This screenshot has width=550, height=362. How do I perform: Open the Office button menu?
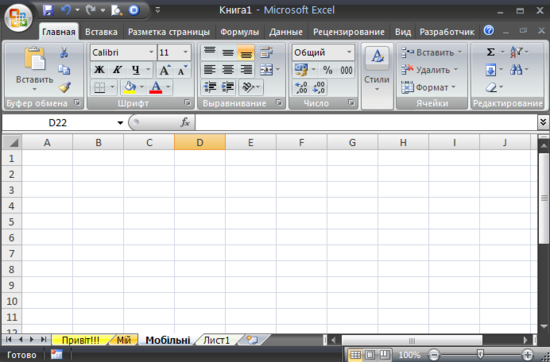click(x=18, y=18)
